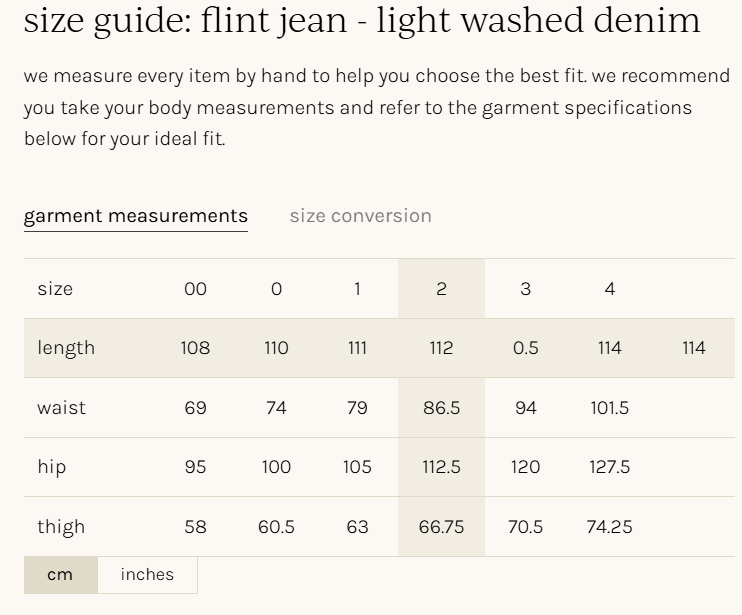Switch to the size conversion tab
This screenshot has height=615, width=742.
[360, 216]
